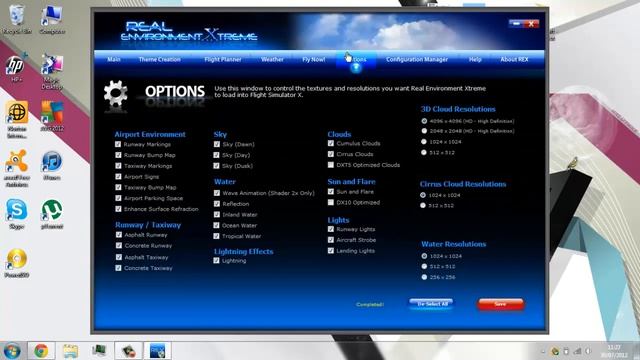
Task: Toggle Cumulus Clouds checkbox
Action: tap(331, 143)
